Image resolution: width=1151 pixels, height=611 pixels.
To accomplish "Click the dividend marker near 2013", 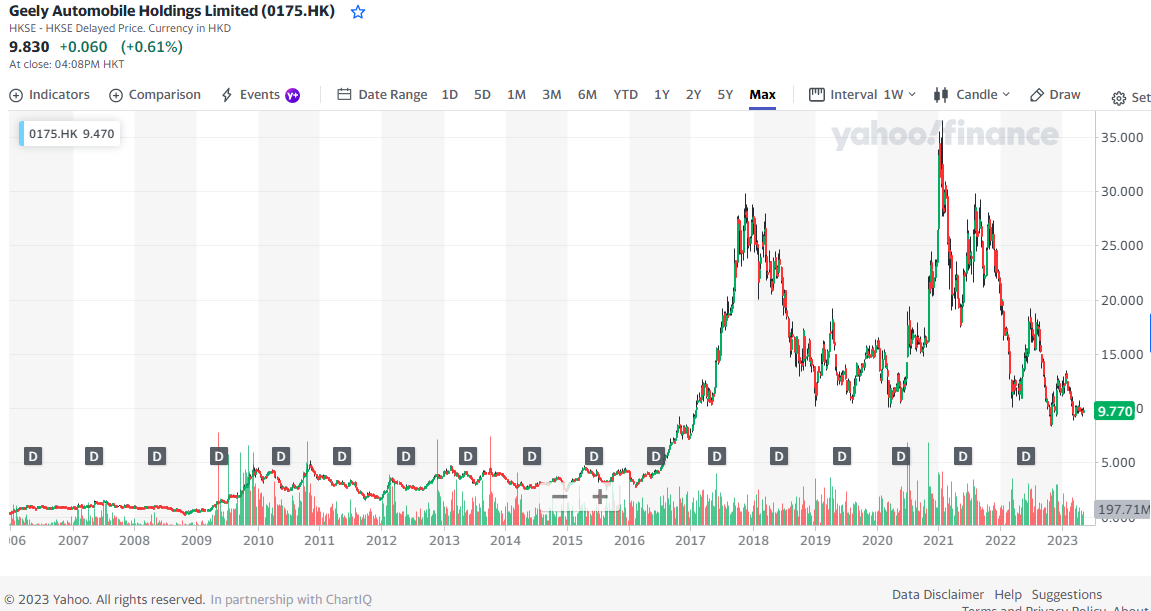I will (x=467, y=456).
